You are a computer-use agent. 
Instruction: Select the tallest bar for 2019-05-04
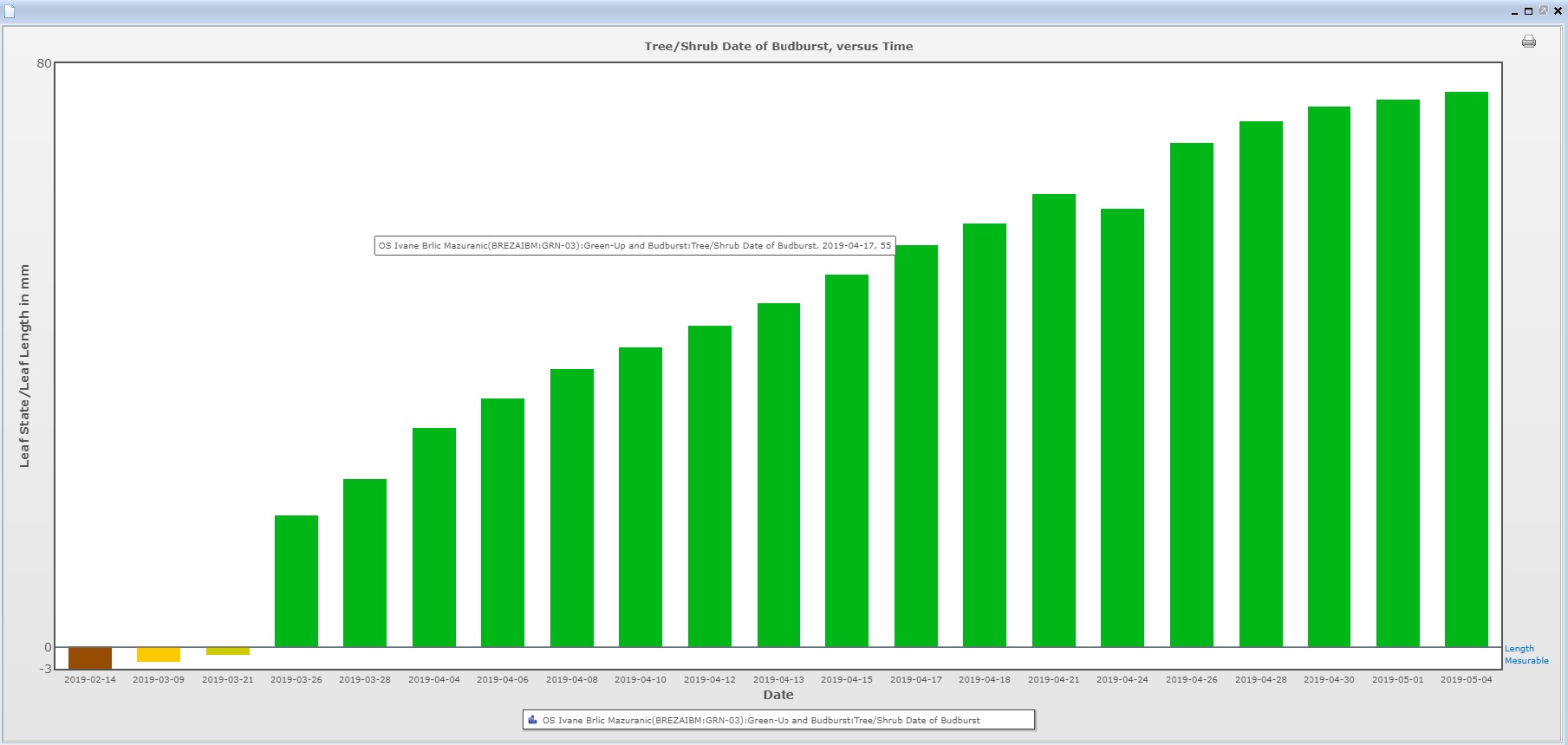tap(1466, 369)
